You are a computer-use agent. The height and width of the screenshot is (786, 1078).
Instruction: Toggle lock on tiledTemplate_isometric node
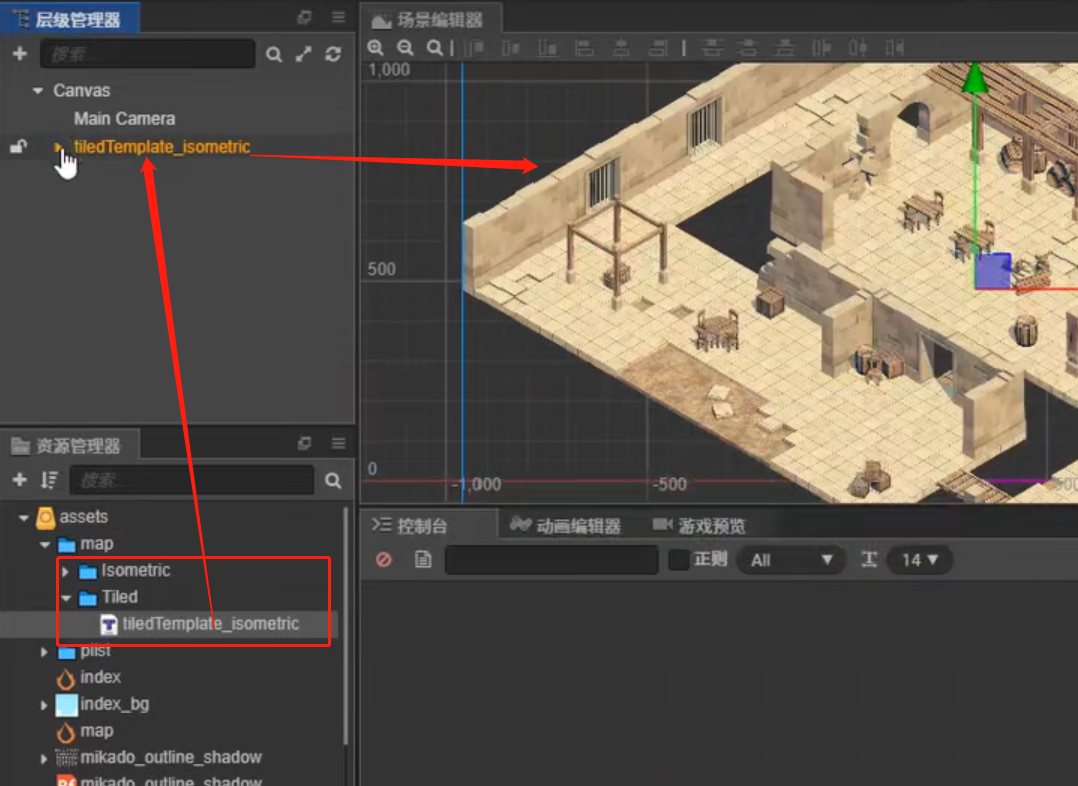[19, 146]
